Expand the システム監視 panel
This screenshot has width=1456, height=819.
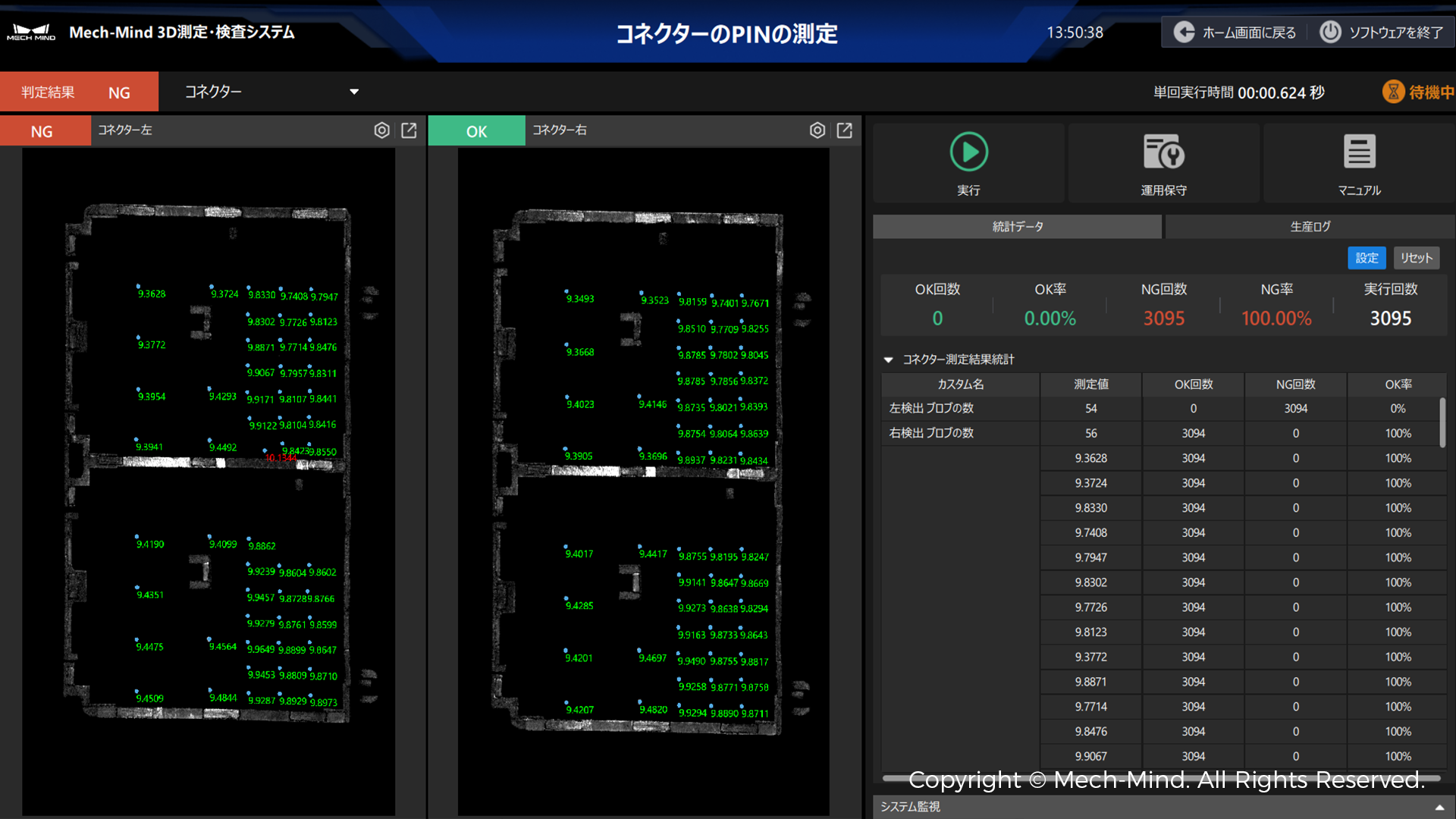1439,807
